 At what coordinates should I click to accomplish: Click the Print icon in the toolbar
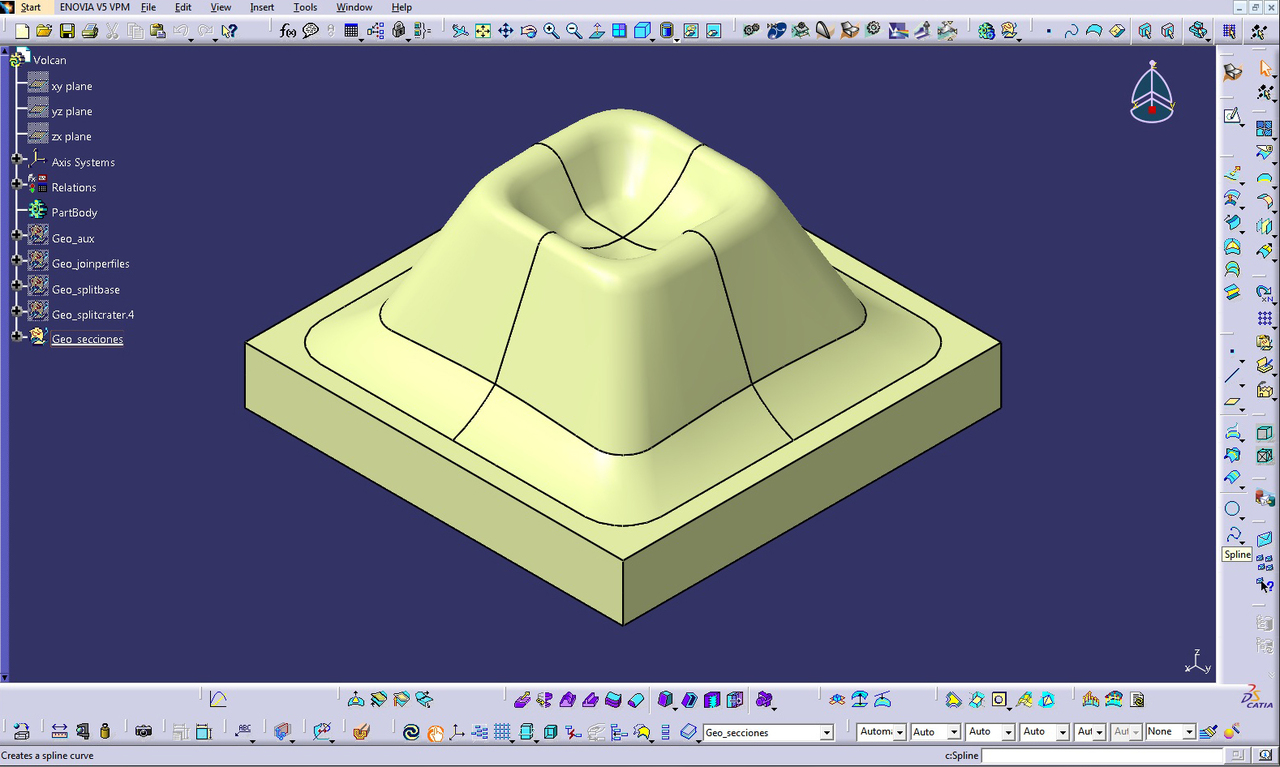pos(90,31)
